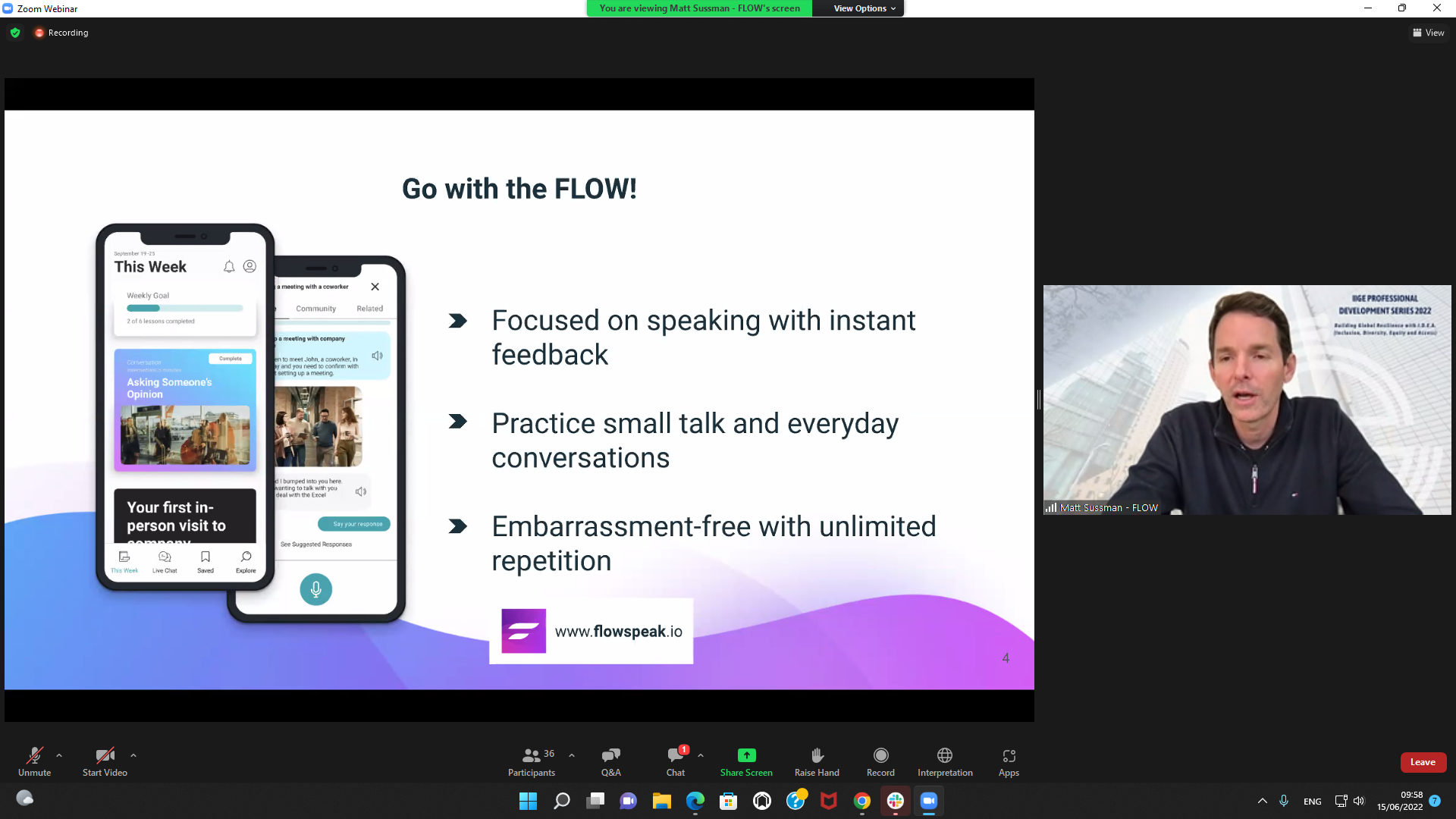Click the Zoom Webinar title bar icon
The width and height of the screenshot is (1456, 819).
click(8, 8)
